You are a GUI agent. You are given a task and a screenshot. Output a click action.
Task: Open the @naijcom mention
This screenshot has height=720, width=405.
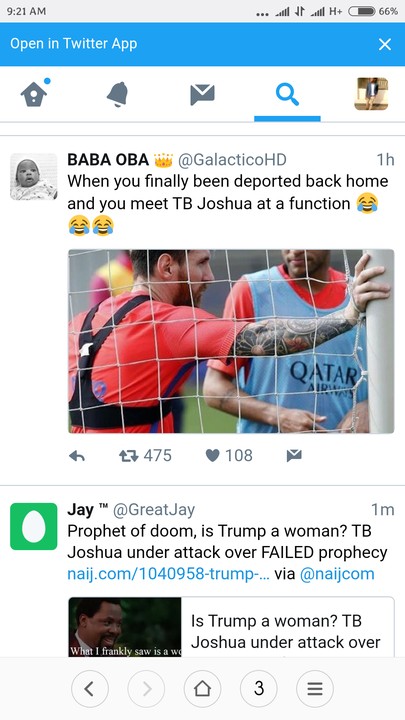(337, 574)
